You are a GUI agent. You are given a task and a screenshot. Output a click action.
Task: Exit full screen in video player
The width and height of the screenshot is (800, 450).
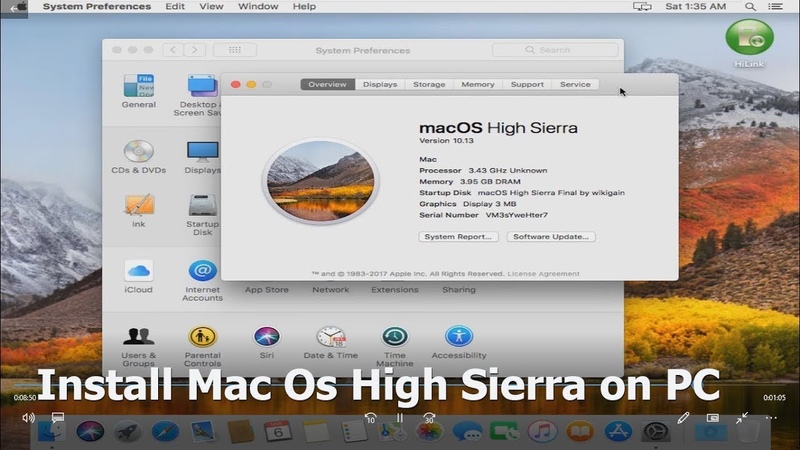pyautogui.click(x=742, y=418)
